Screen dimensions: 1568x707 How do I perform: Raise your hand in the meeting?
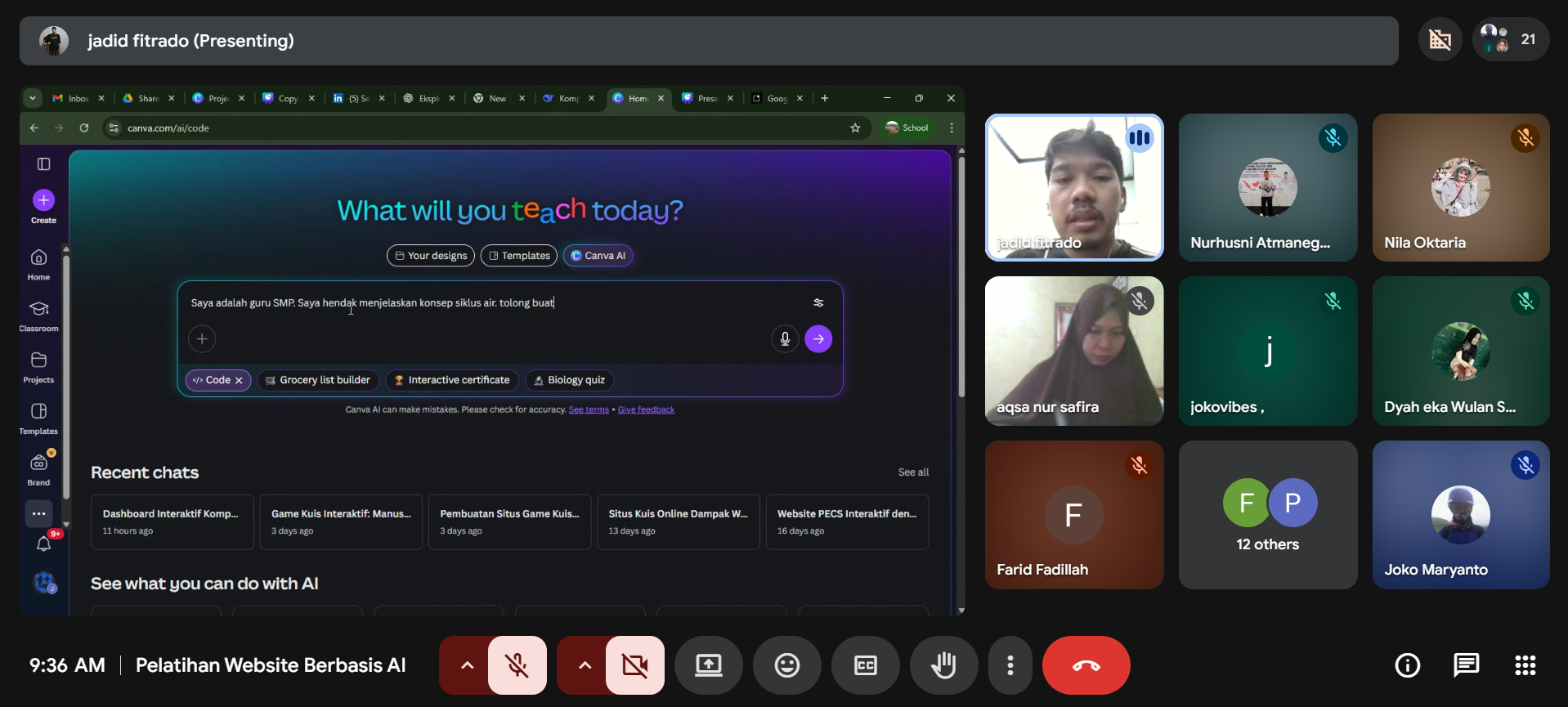point(944,665)
